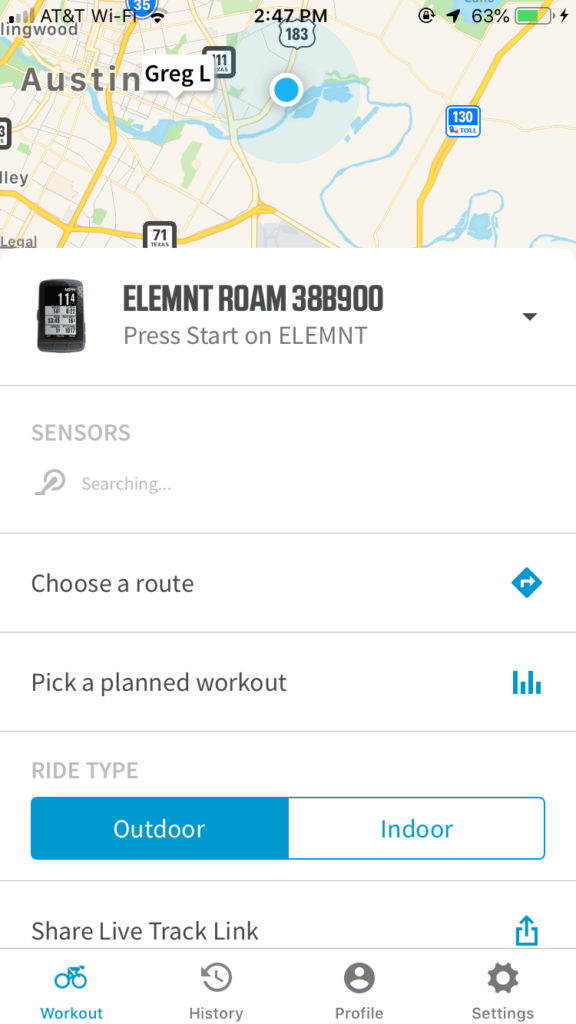Open Choose a route
The height and width of the screenshot is (1024, 576).
(x=288, y=583)
